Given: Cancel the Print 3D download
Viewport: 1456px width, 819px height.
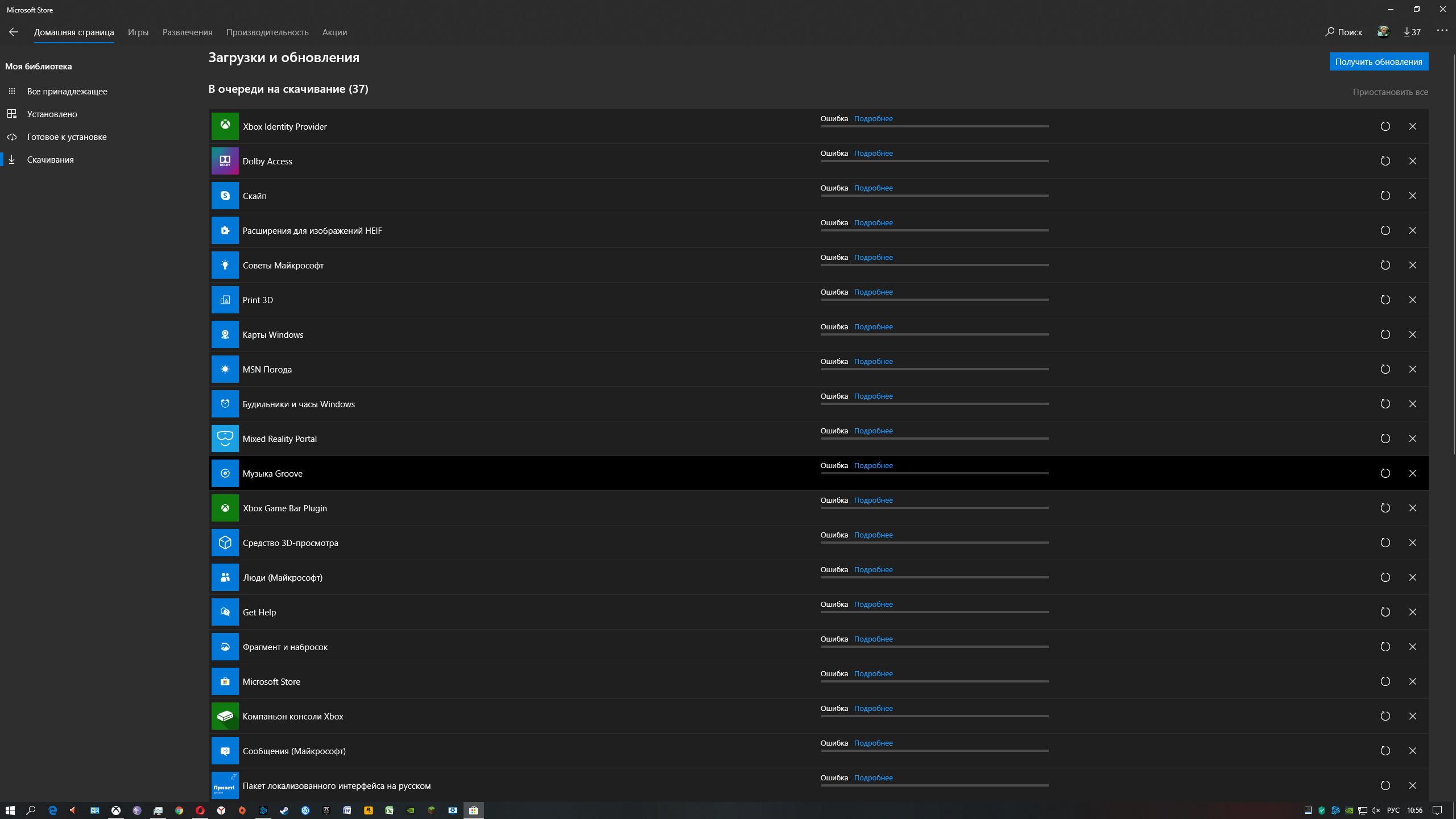Looking at the screenshot, I should coord(1412,300).
